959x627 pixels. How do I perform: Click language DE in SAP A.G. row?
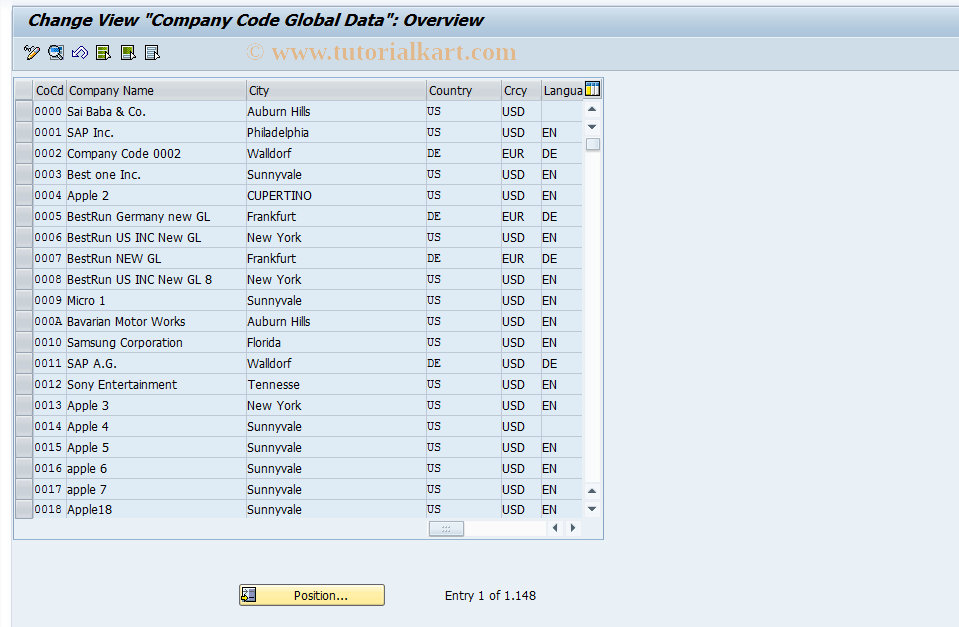(549, 363)
